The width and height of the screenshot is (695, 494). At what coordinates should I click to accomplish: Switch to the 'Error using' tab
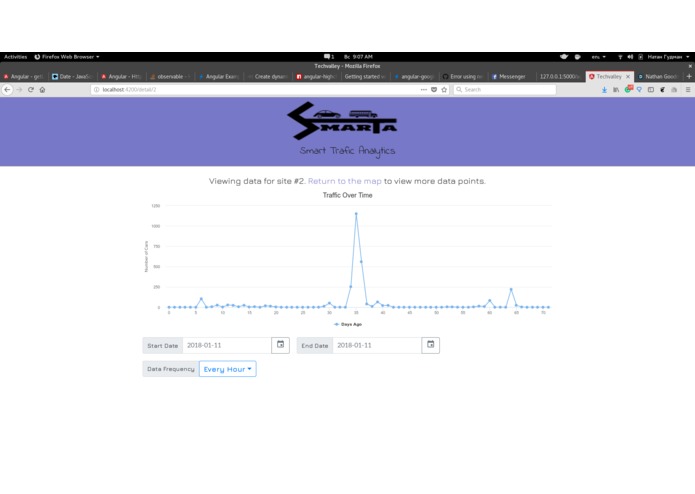pyautogui.click(x=463, y=77)
